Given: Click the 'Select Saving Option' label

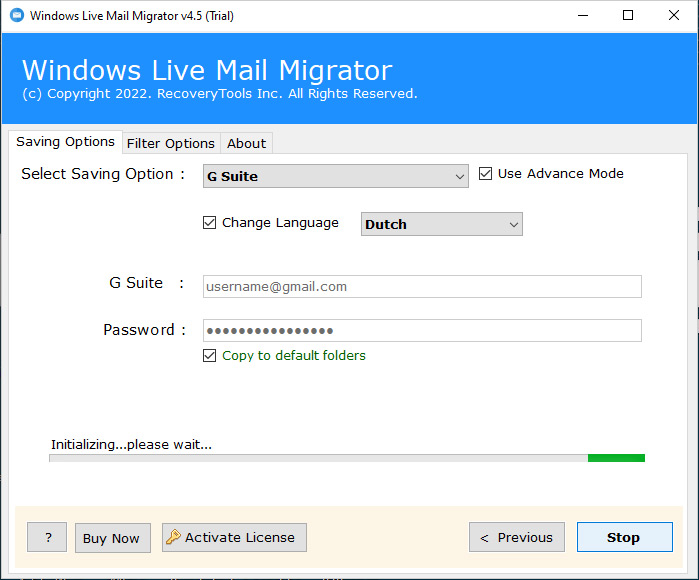Looking at the screenshot, I should coord(103,174).
